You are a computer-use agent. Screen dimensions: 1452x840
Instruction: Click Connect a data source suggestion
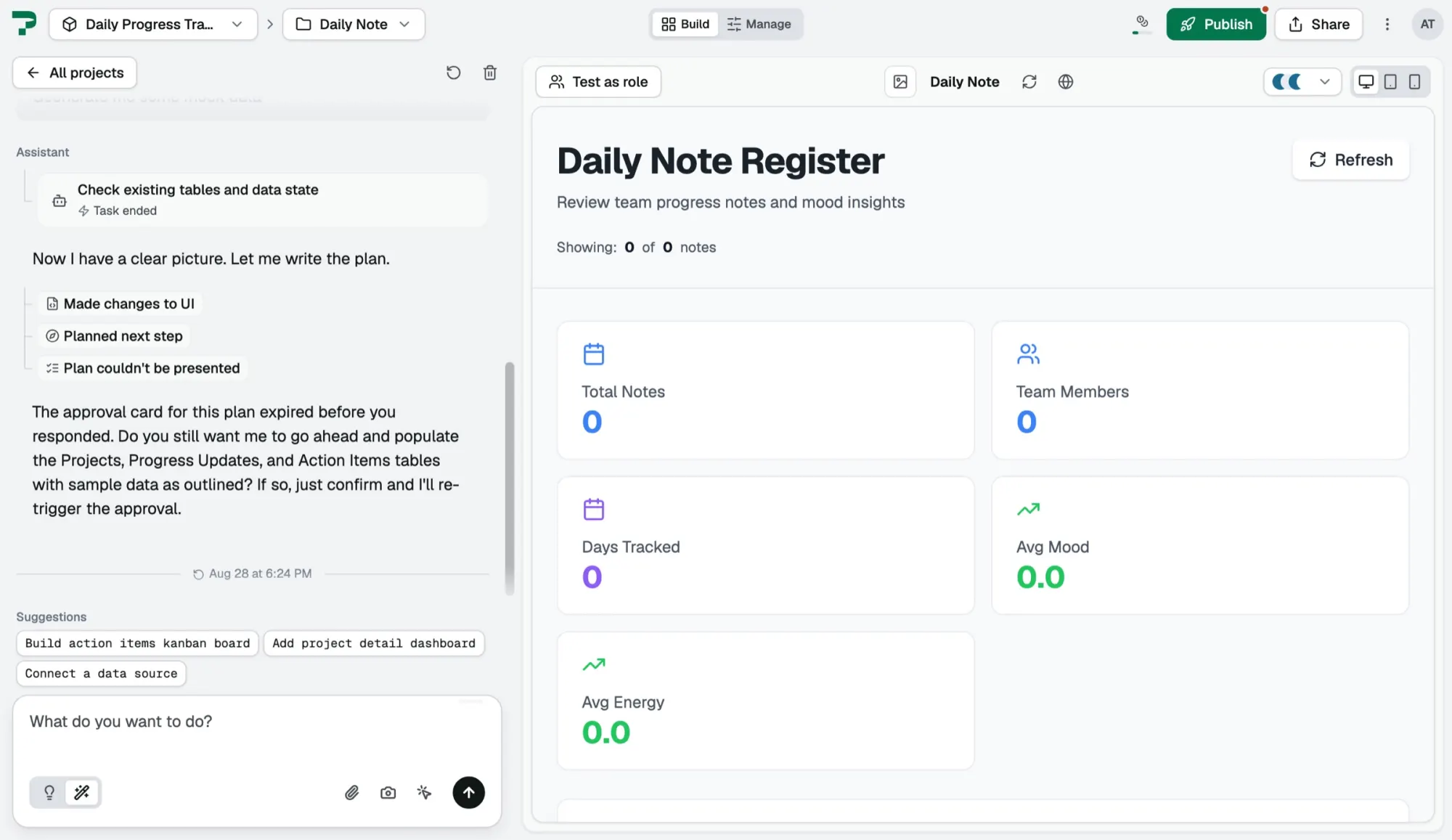101,674
